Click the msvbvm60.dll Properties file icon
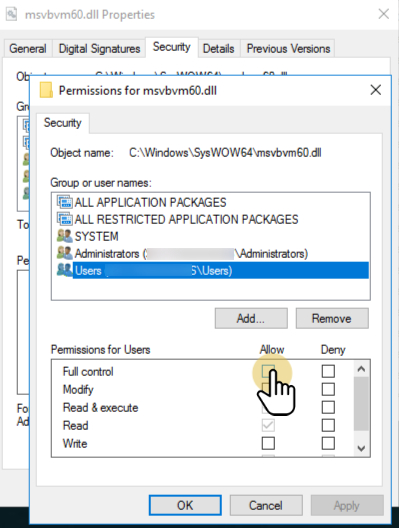 pyautogui.click(x=11, y=14)
